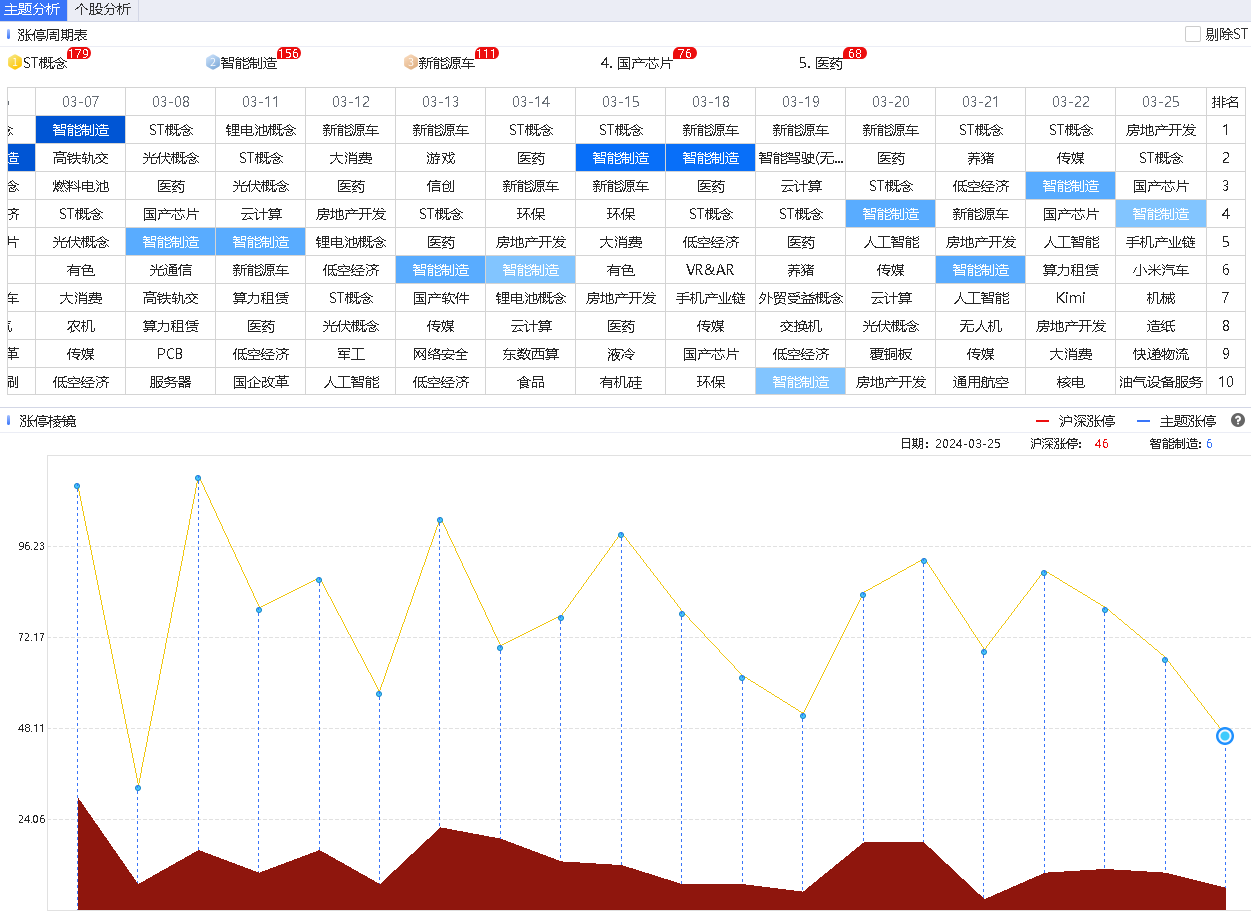Click the 日期：2024-03-25 label

(950, 443)
